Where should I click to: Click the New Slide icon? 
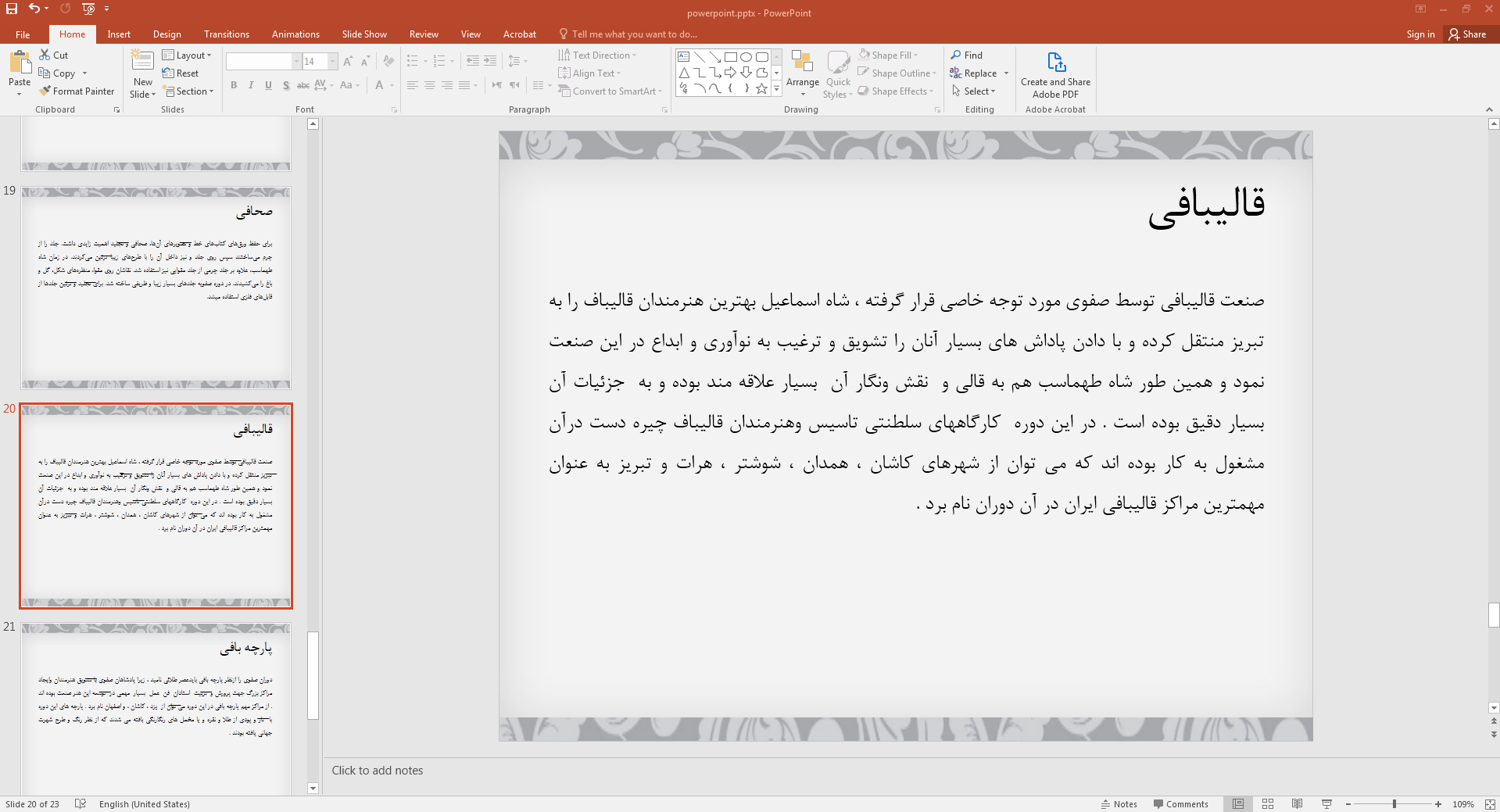click(142, 62)
